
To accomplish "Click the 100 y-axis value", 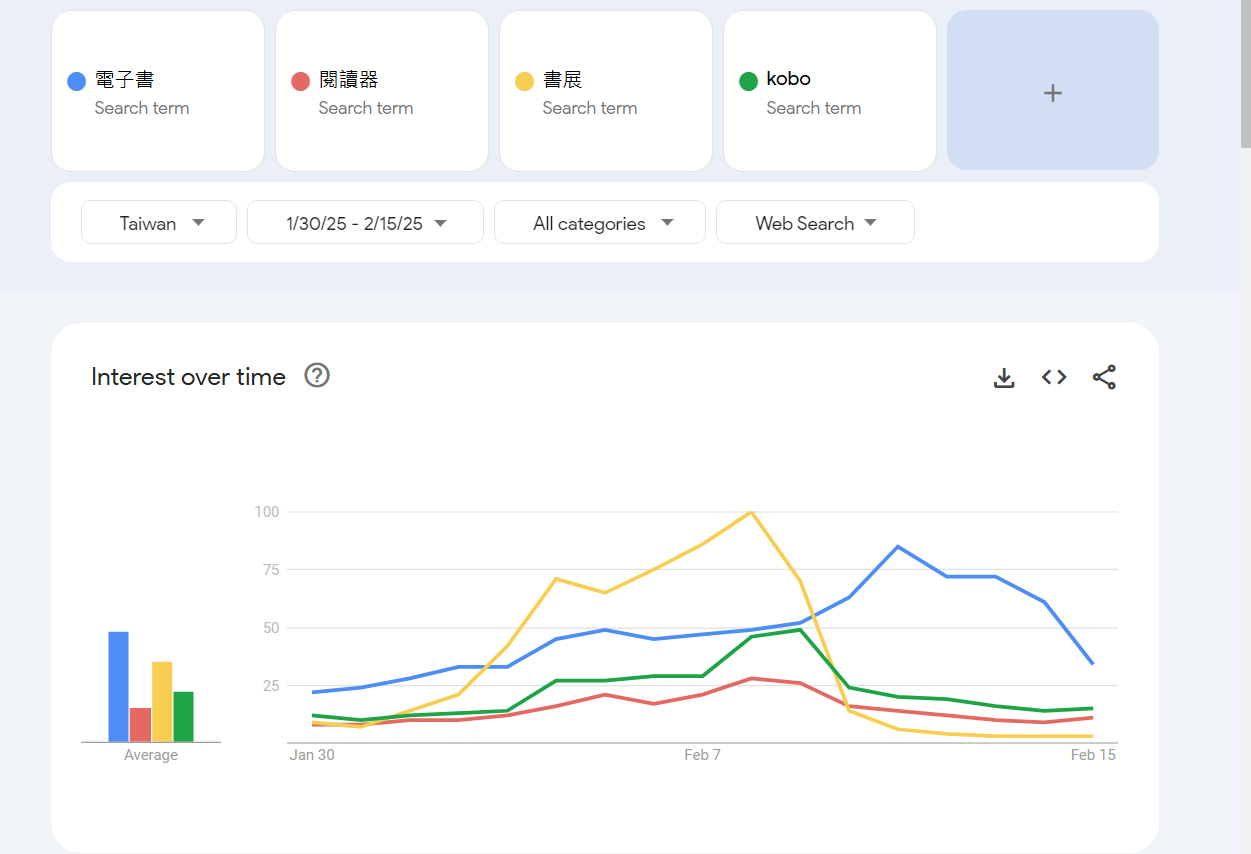I will [x=267, y=512].
